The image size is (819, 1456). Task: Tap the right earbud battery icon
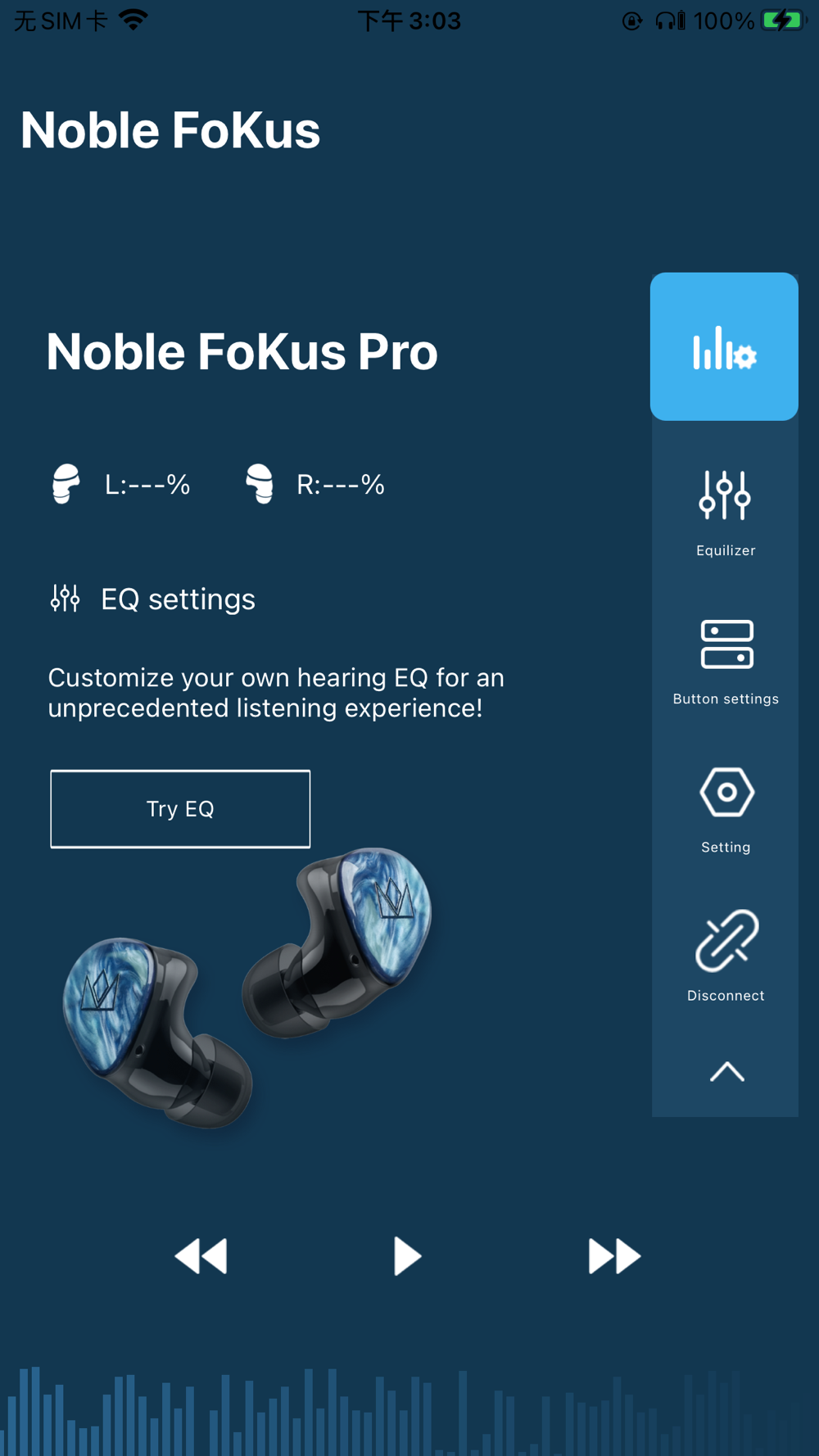click(260, 484)
